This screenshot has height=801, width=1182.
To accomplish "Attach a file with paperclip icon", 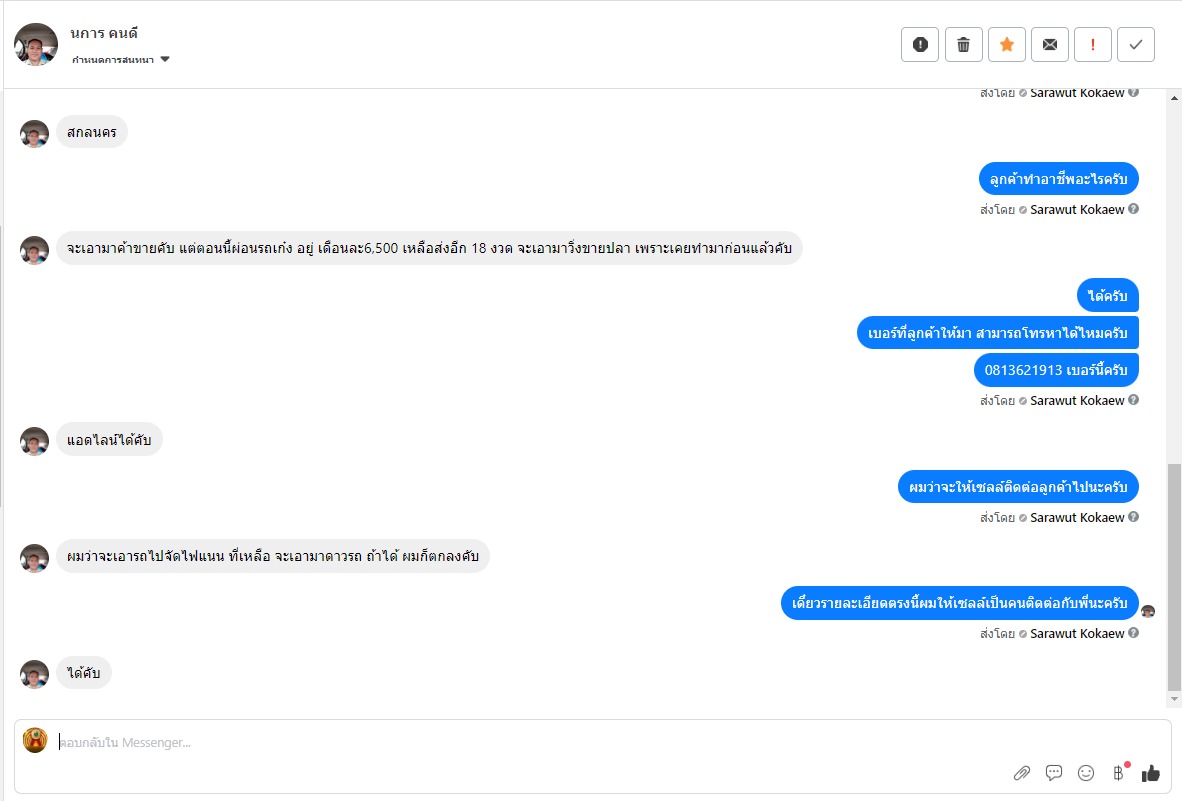I will (x=1021, y=773).
